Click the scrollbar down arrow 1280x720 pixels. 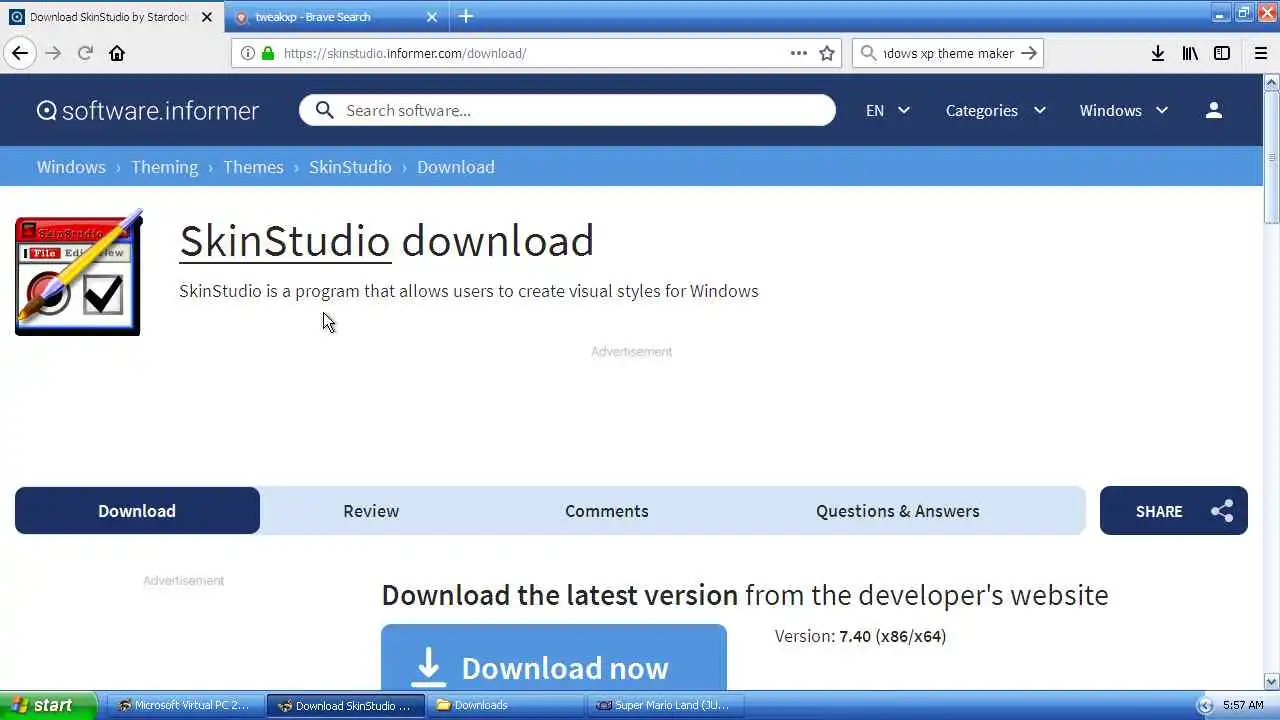click(x=1271, y=681)
